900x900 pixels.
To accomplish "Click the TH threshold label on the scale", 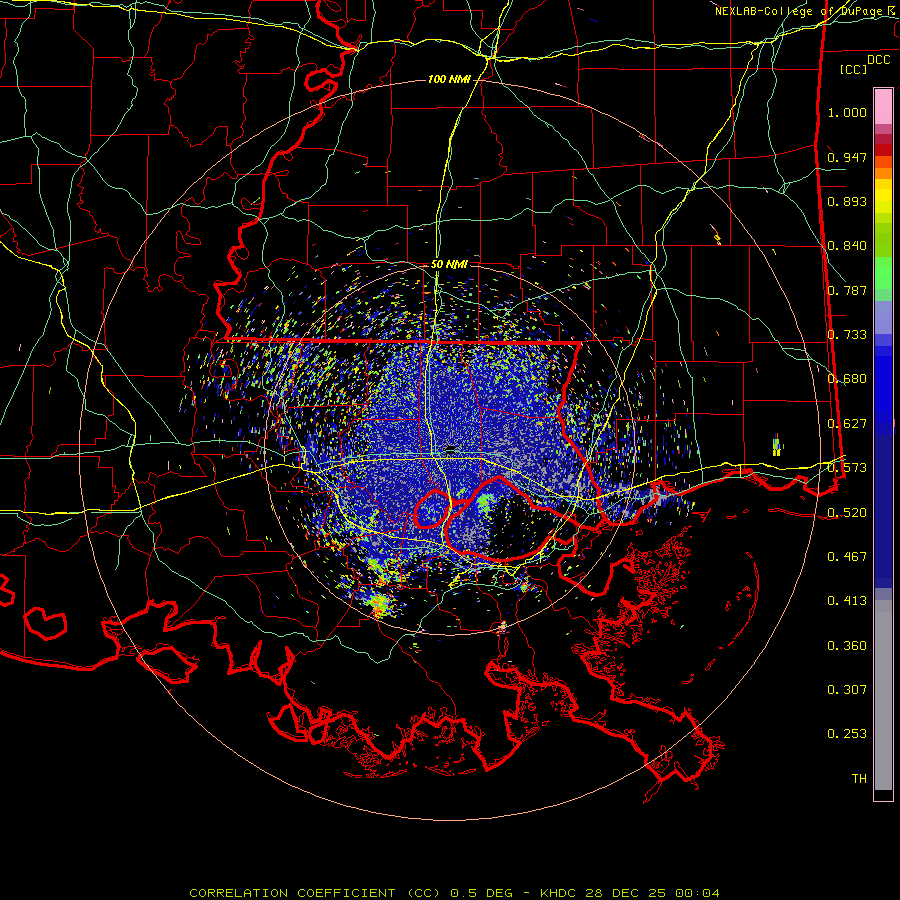I will (859, 779).
